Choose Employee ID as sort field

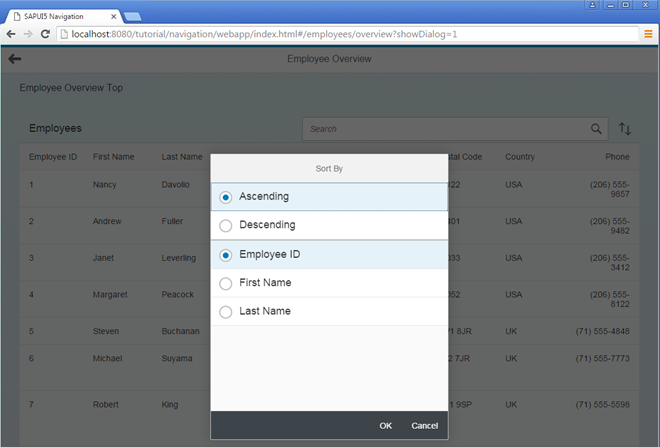pyautogui.click(x=226, y=255)
